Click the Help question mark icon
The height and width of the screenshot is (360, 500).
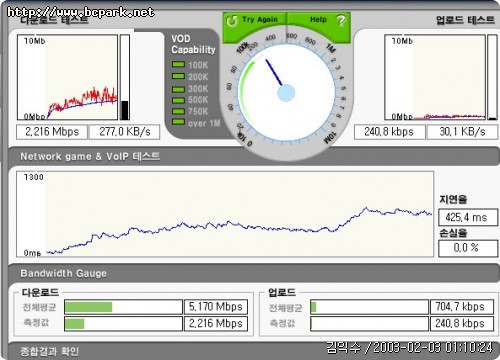coord(341,21)
